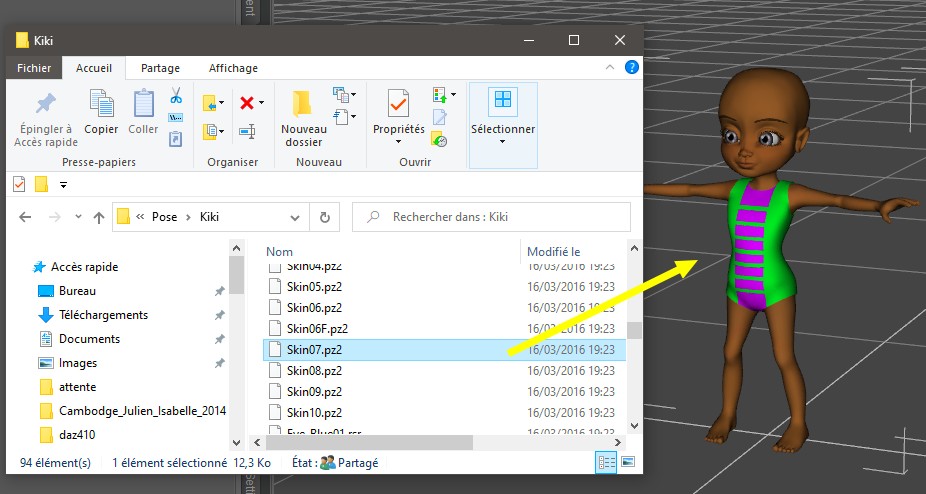Click quick access toolbar new folder icon
The height and width of the screenshot is (494, 926).
click(x=41, y=184)
